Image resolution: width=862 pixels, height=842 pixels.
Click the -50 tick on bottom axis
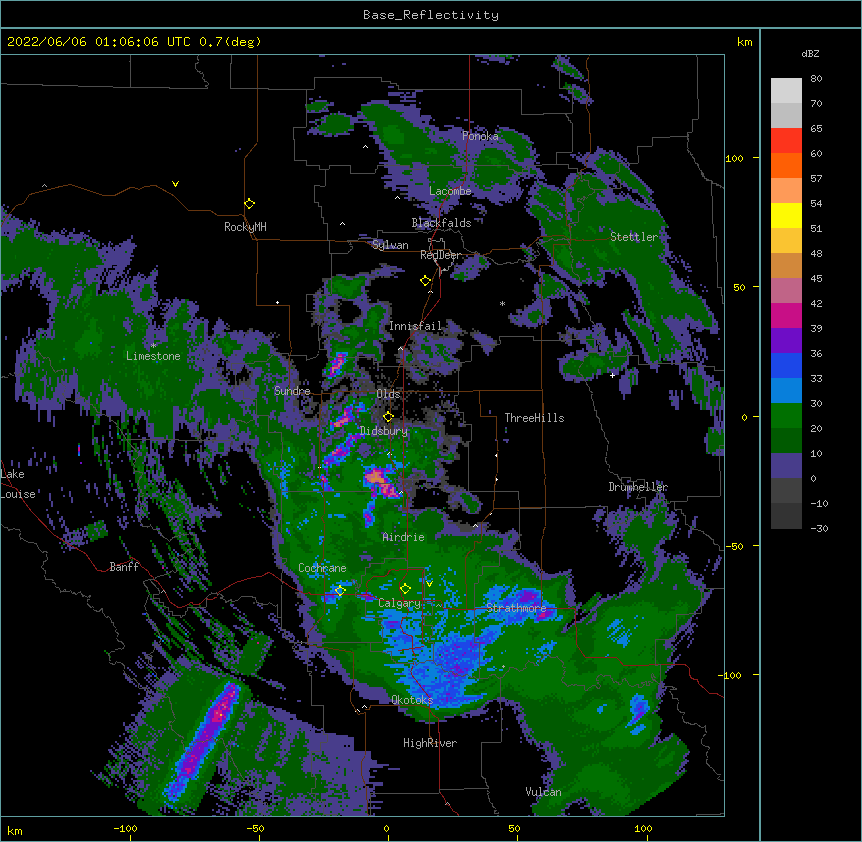[255, 828]
